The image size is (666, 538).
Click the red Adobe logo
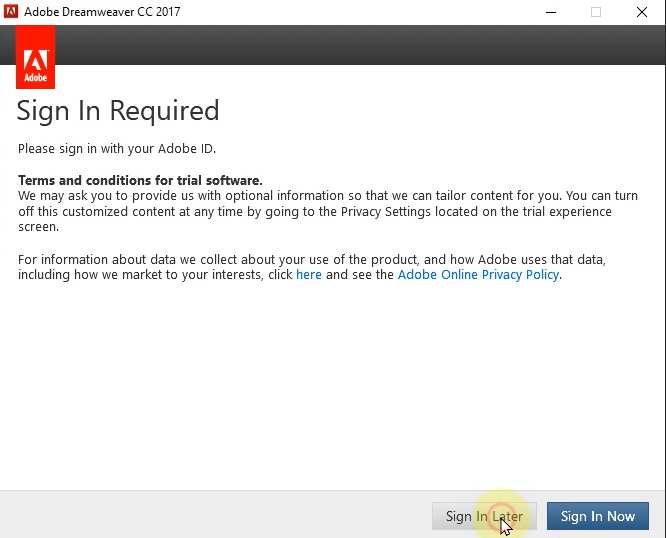(36, 57)
